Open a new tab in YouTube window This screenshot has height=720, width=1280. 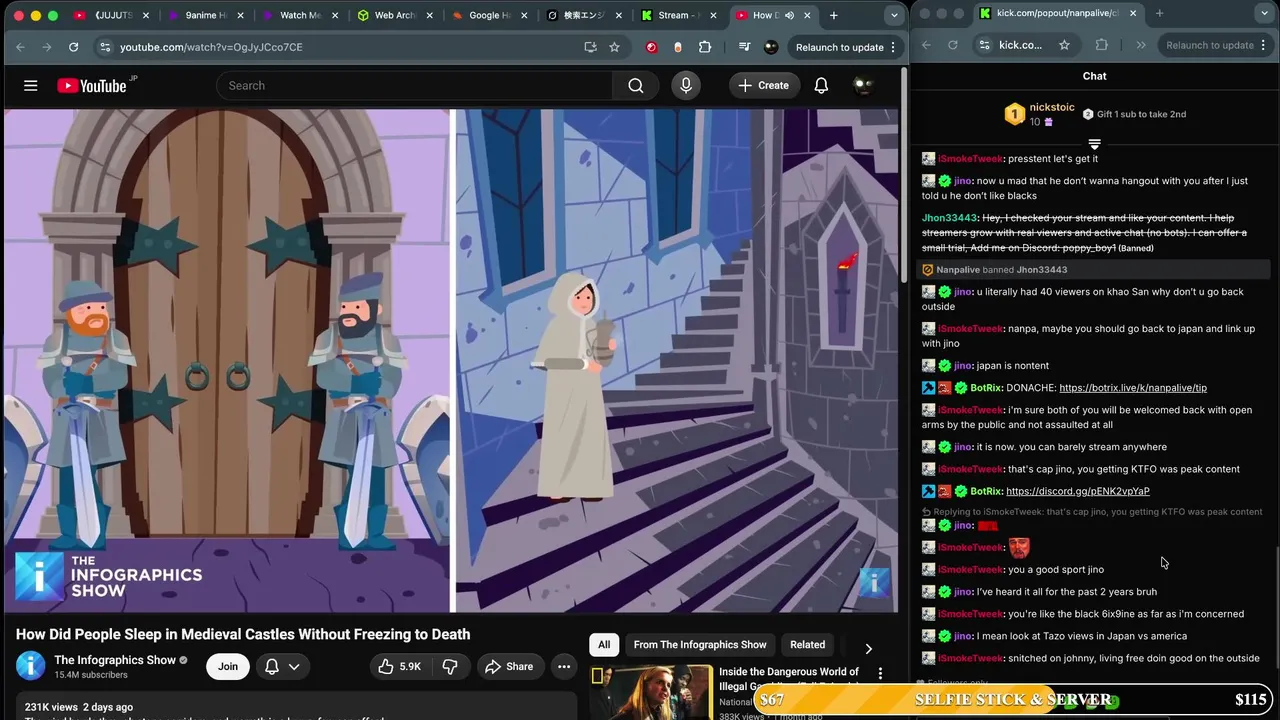point(834,15)
